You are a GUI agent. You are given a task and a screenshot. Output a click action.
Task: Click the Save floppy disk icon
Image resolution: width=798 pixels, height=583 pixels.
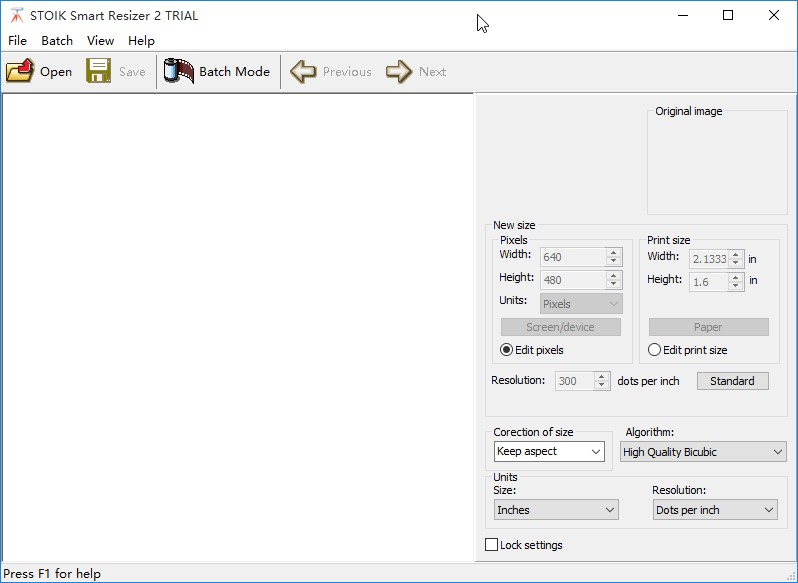[x=98, y=71]
